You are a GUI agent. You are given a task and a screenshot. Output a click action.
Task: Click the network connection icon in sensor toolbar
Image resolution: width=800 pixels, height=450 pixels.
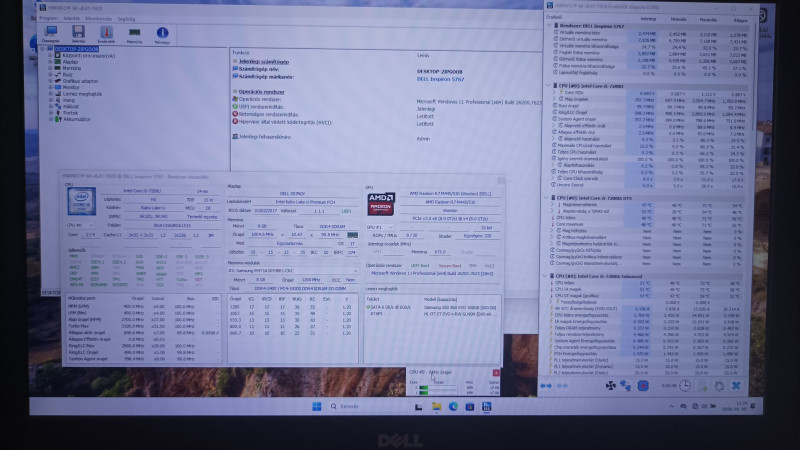(x=626, y=386)
